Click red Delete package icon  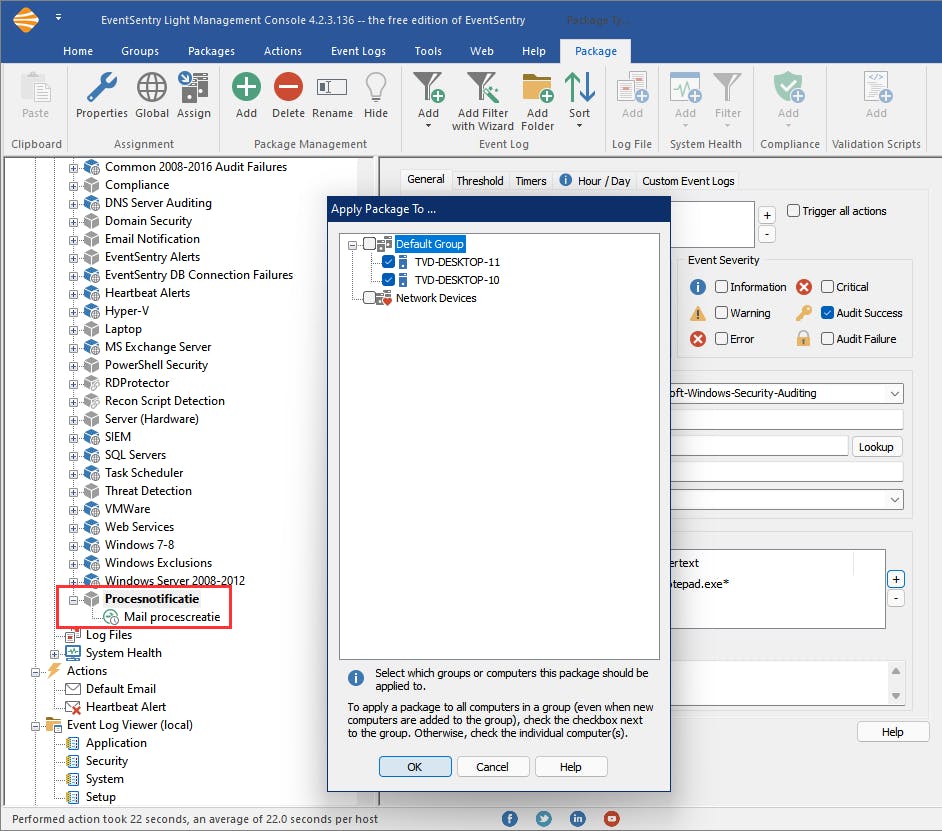tap(288, 87)
